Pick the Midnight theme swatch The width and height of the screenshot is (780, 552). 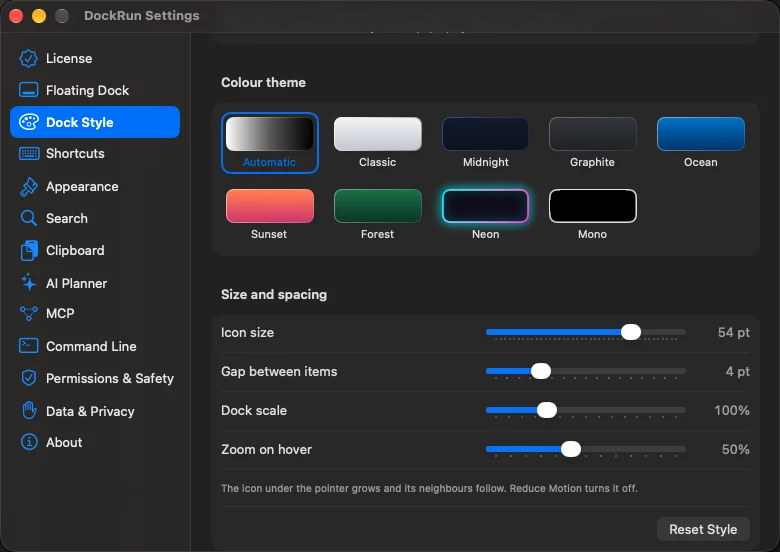click(486, 134)
